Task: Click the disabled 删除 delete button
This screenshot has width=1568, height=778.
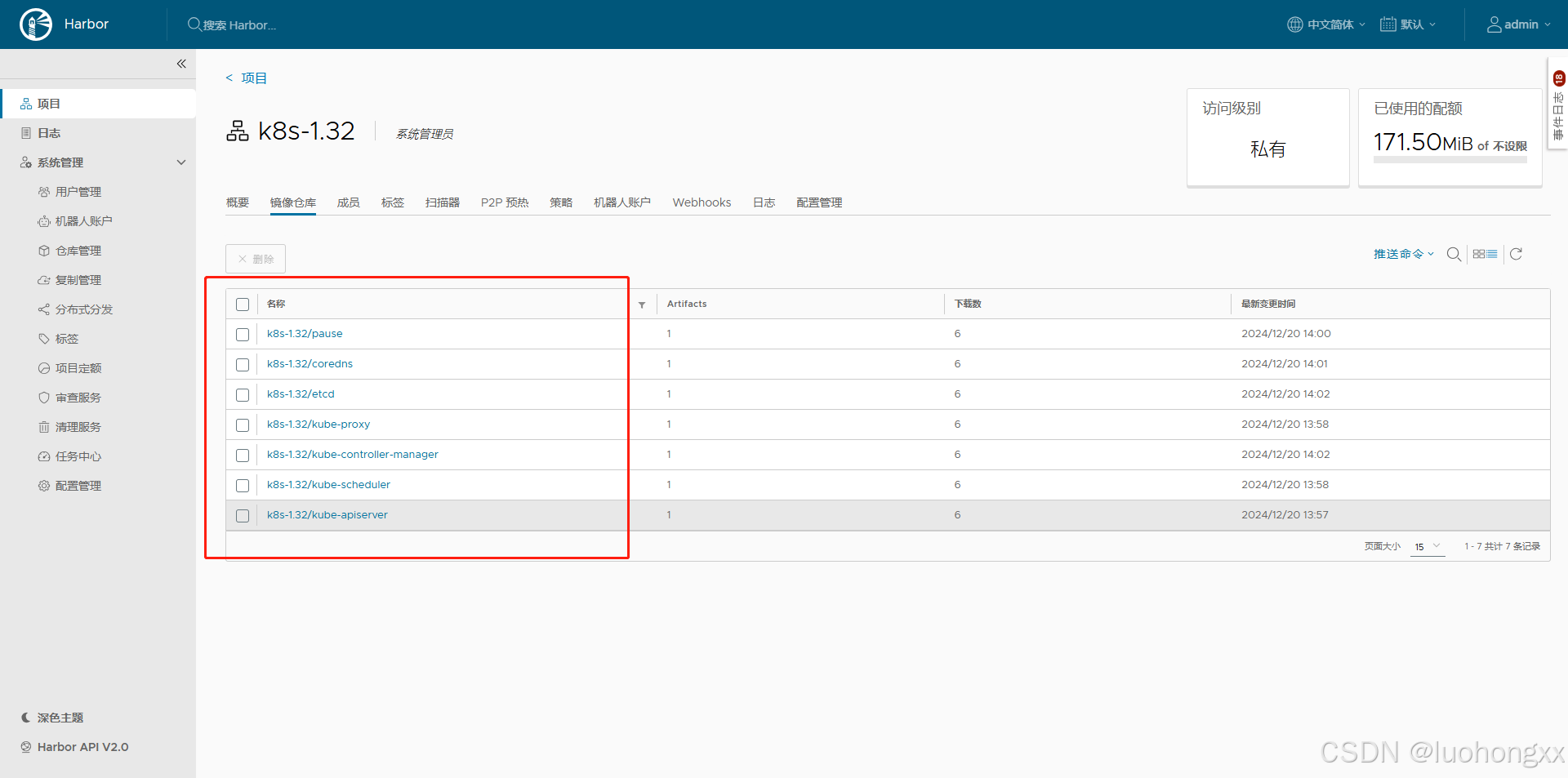Action: (256, 259)
